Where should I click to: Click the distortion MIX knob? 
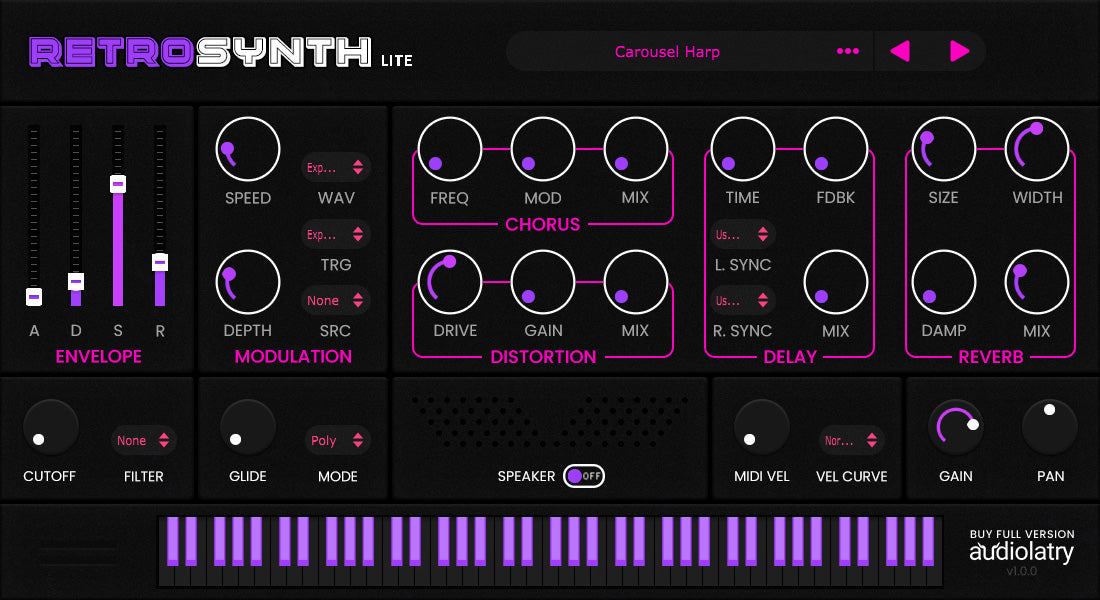pos(636,282)
